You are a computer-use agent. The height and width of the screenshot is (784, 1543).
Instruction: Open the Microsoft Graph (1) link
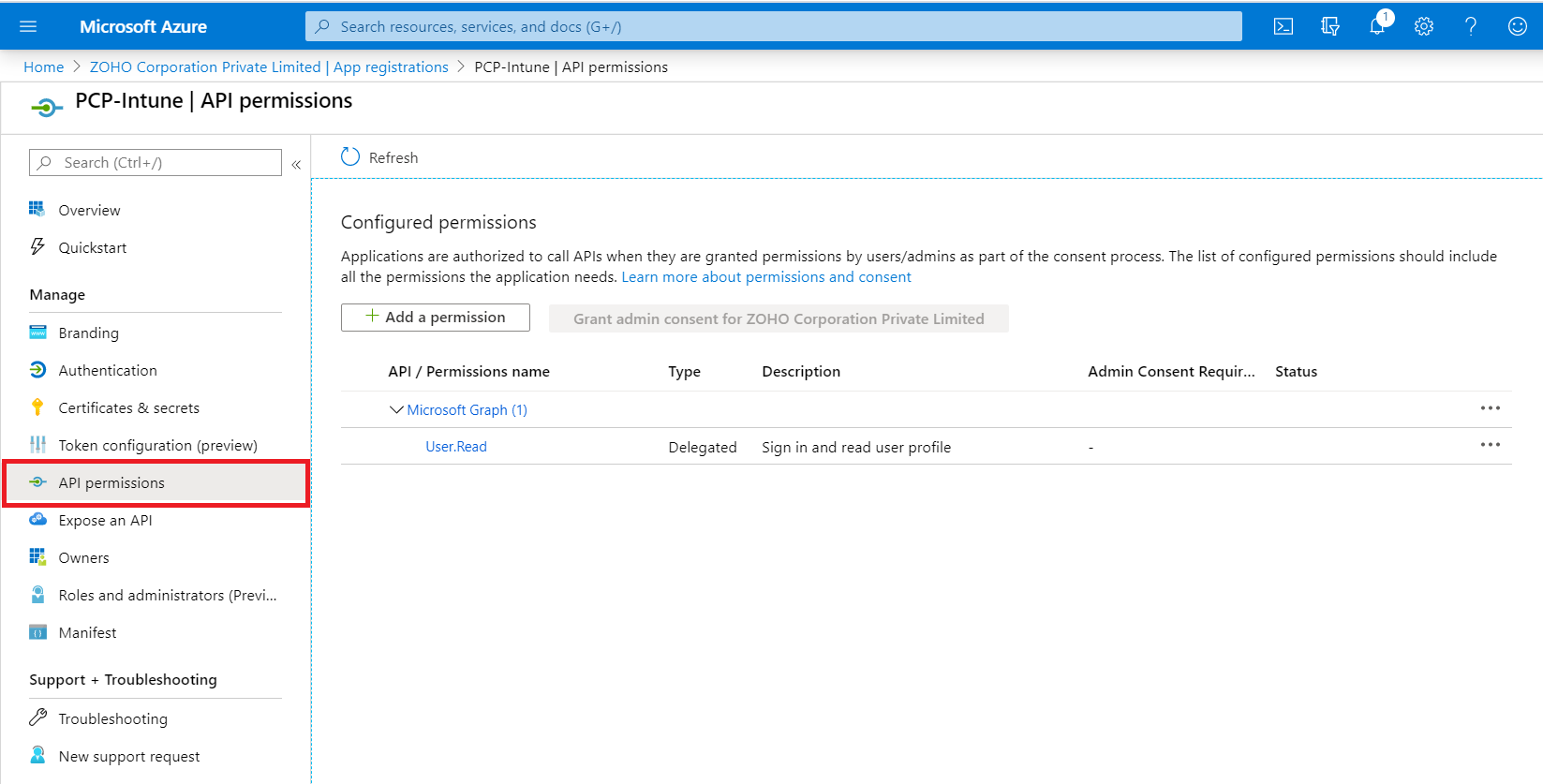coord(467,410)
